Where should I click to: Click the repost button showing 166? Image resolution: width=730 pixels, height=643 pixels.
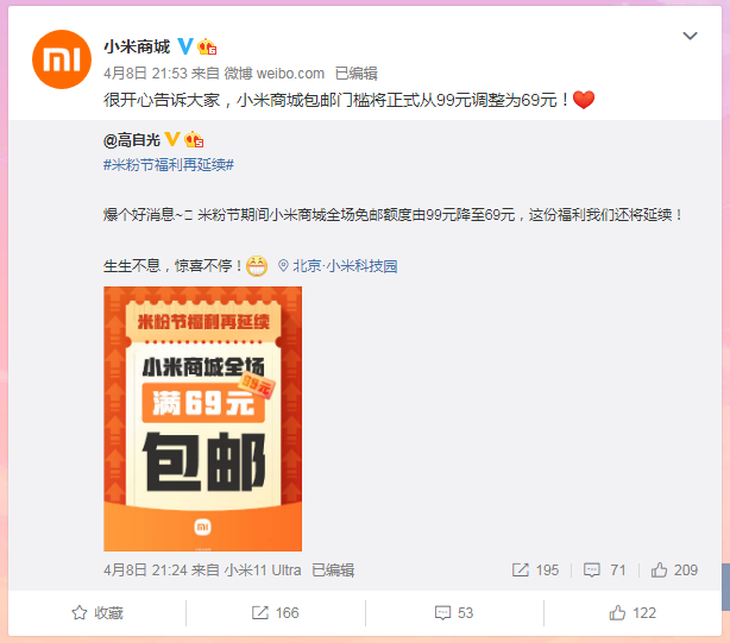tap(275, 613)
